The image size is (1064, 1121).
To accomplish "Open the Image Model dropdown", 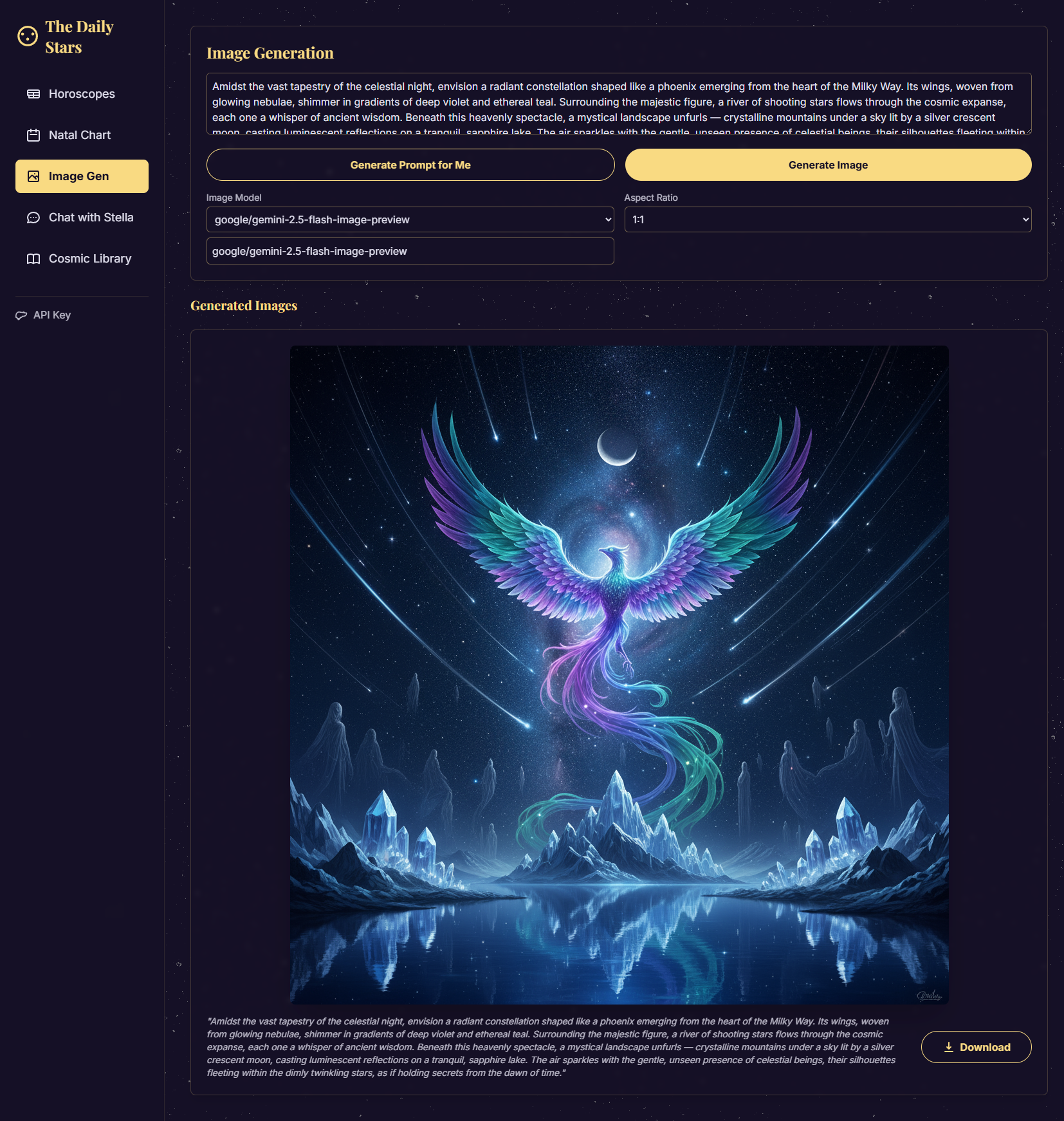I will point(410,219).
